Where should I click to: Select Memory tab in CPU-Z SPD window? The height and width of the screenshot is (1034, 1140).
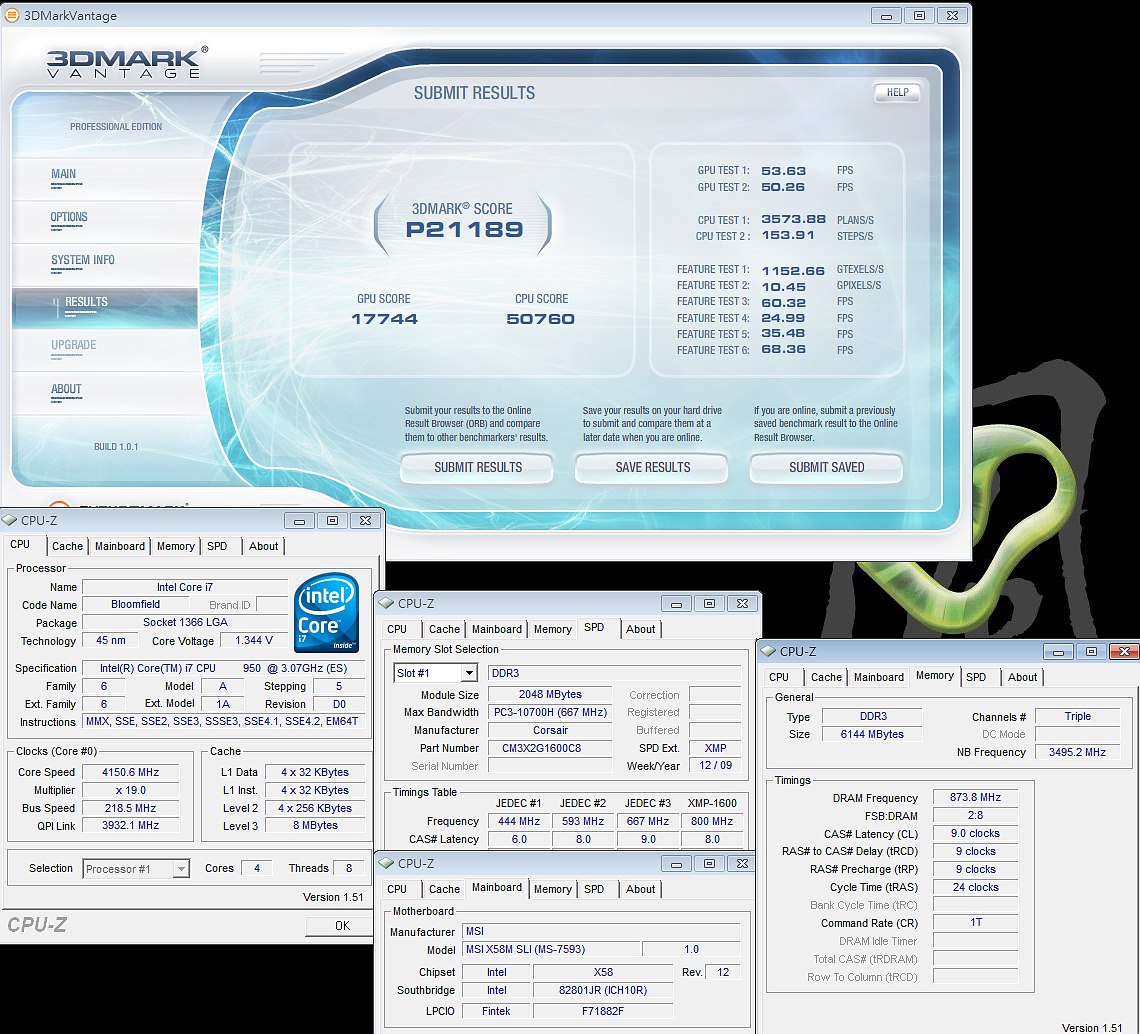[x=553, y=629]
